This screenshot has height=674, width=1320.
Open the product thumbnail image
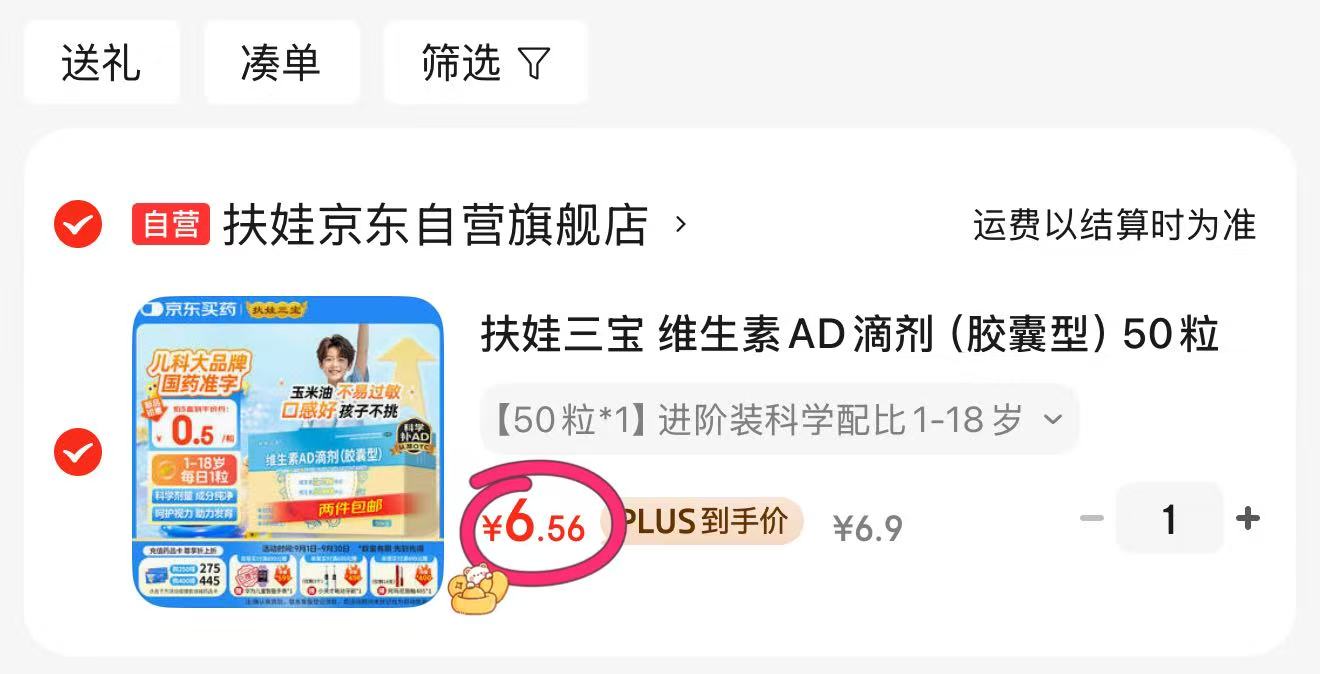[x=288, y=451]
